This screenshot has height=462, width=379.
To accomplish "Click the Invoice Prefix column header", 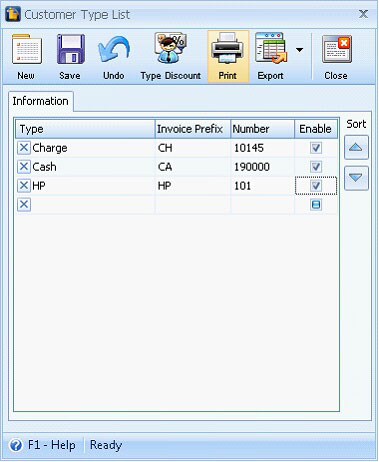I will [193, 129].
